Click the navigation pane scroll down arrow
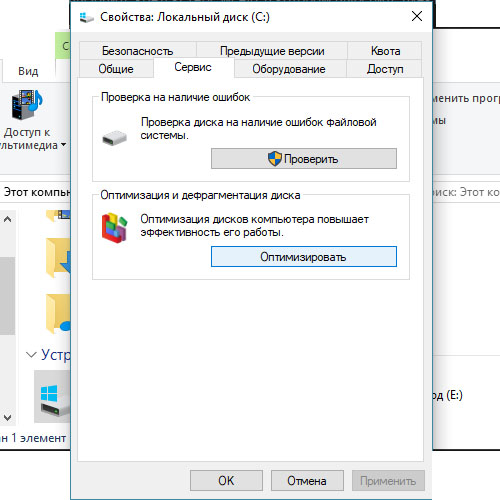Image resolution: width=500 pixels, height=500 pixels. tap(7, 417)
